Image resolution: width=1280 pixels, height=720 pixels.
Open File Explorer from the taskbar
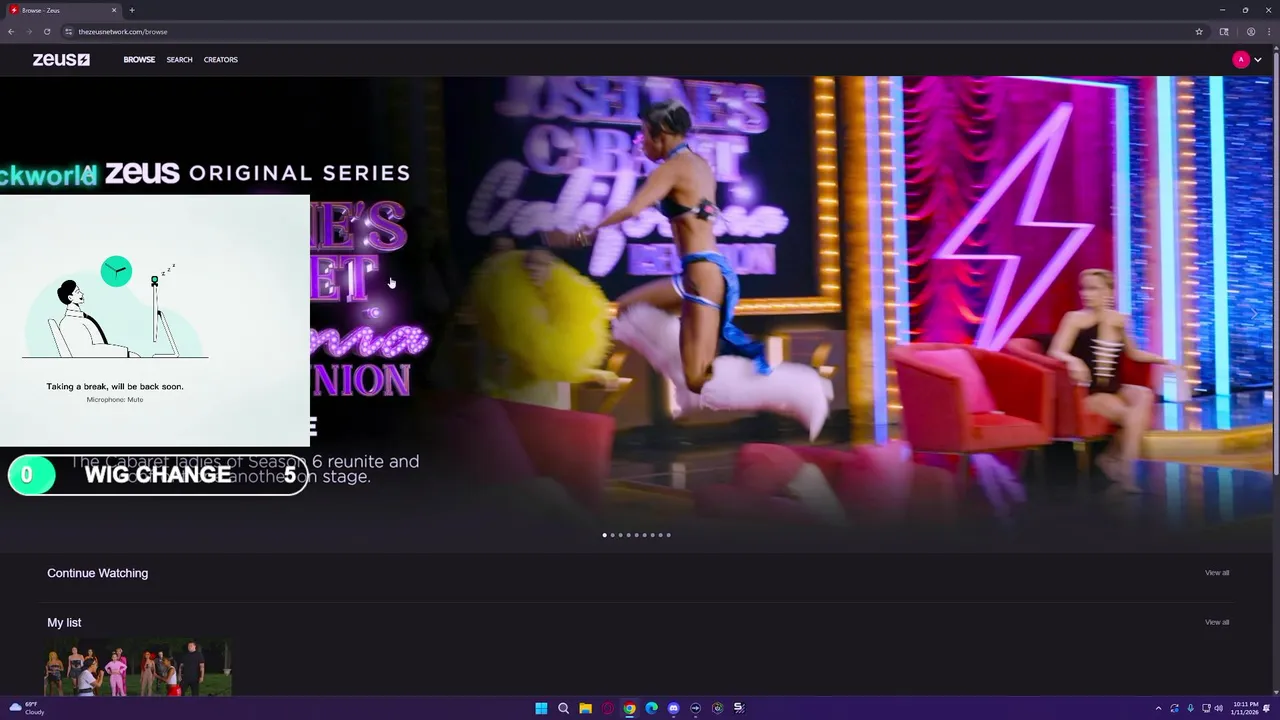coord(585,708)
